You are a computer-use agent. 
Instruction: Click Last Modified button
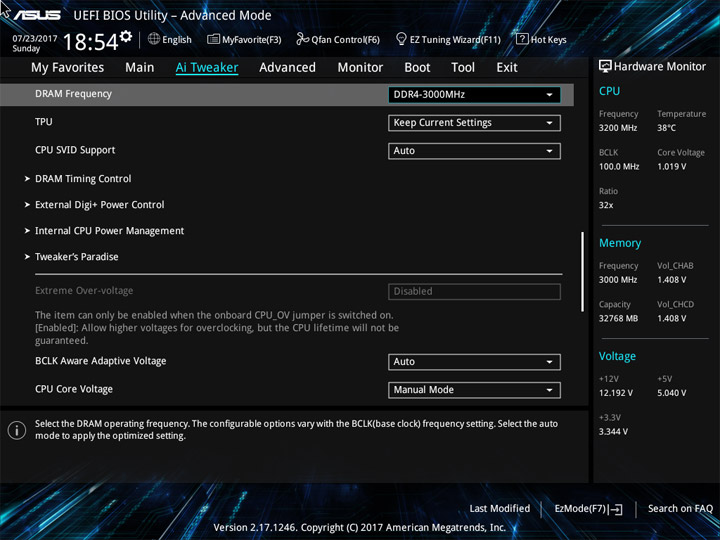pyautogui.click(x=500, y=509)
